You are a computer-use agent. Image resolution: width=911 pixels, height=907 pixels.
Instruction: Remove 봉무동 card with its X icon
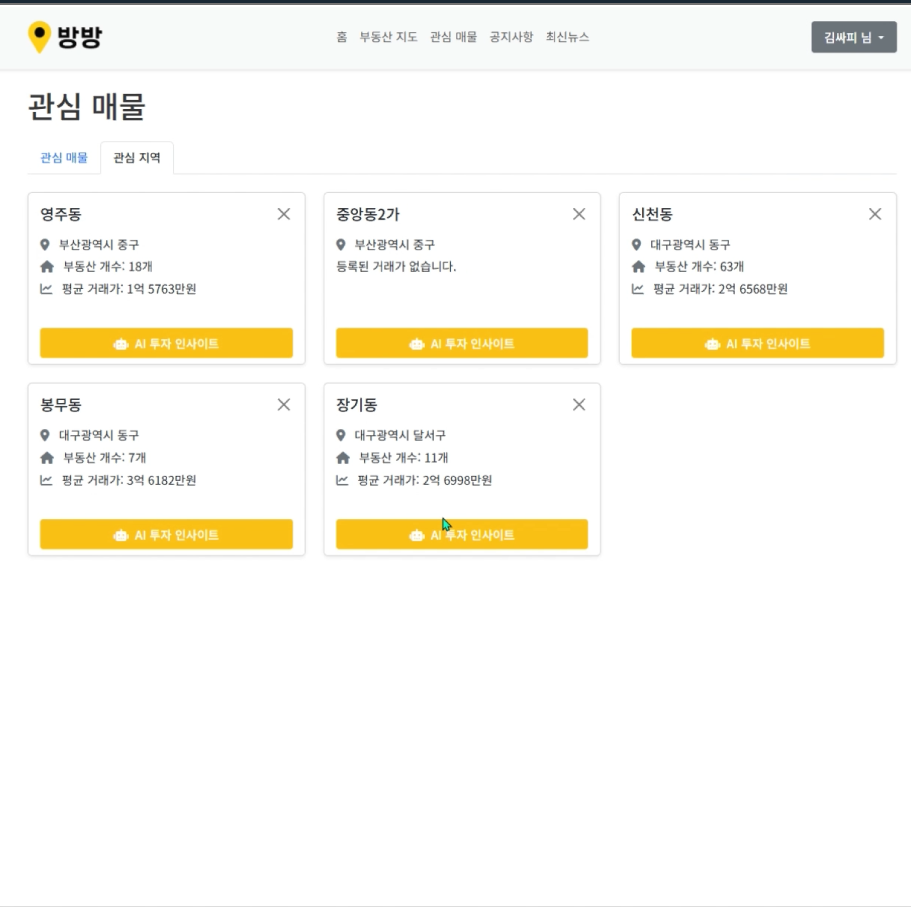[284, 404]
